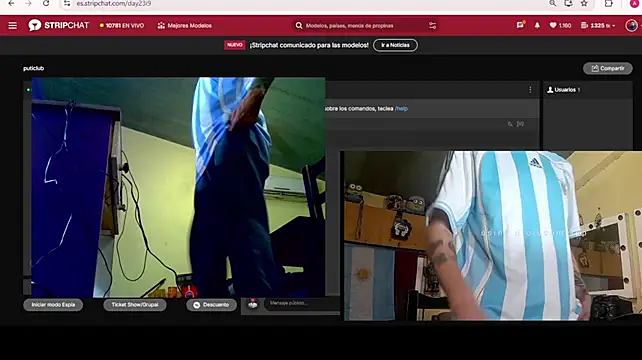Expand the 1325 tokens balance dropdown
The height and width of the screenshot is (360, 642).
[x=598, y=25]
